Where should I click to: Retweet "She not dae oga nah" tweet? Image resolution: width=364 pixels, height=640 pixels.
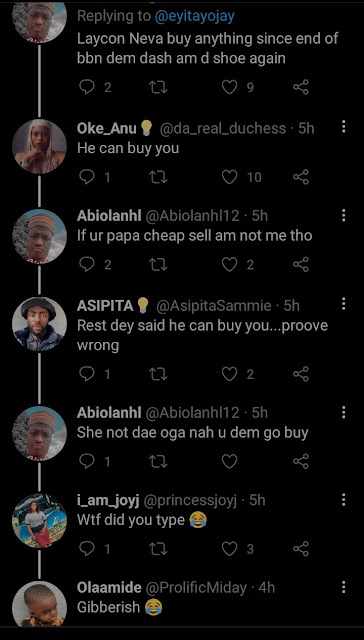[x=158, y=462]
